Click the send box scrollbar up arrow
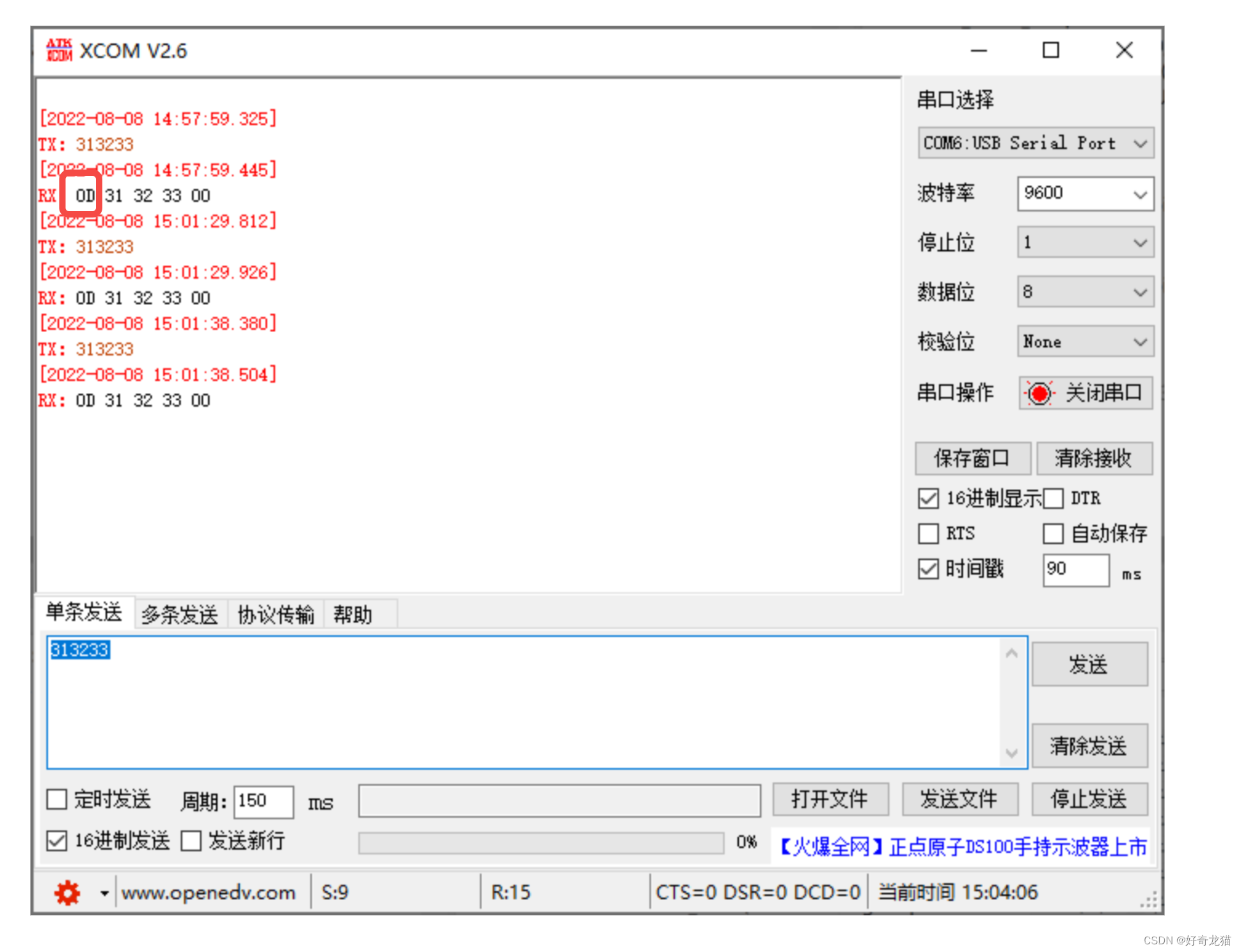The height and width of the screenshot is (952, 1241). pos(1011,654)
